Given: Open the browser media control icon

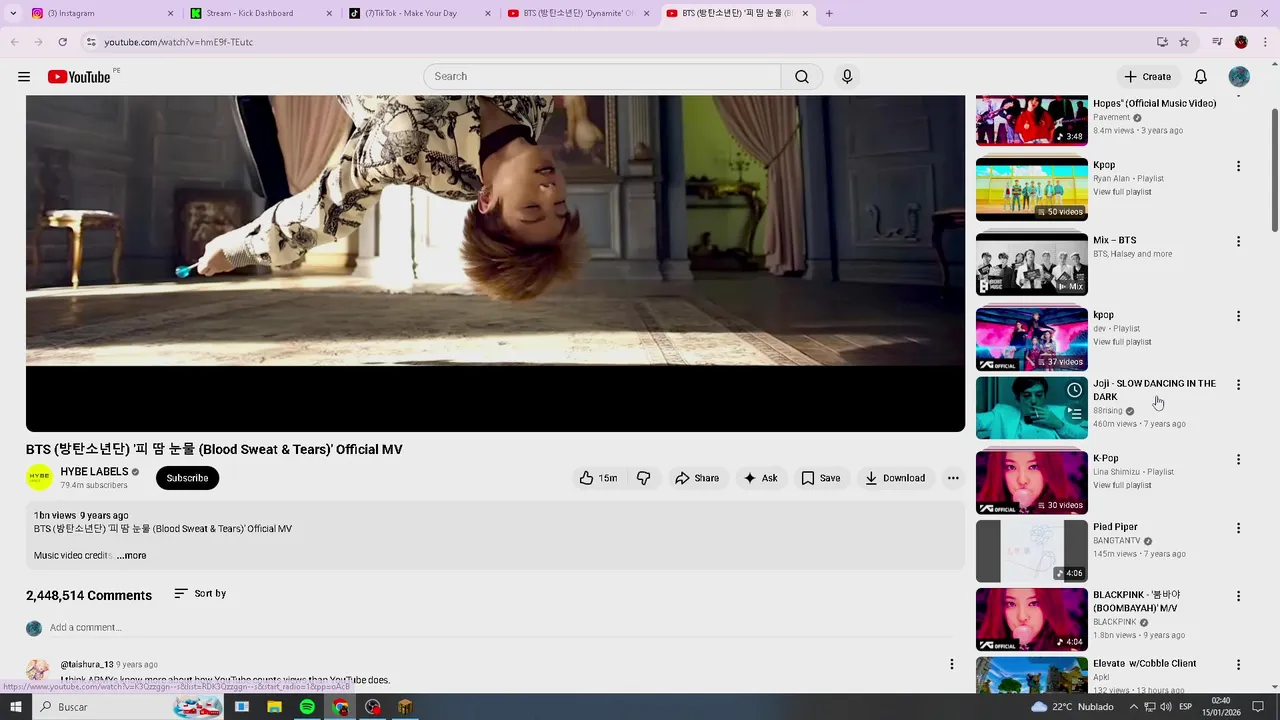Looking at the screenshot, I should 1216,42.
